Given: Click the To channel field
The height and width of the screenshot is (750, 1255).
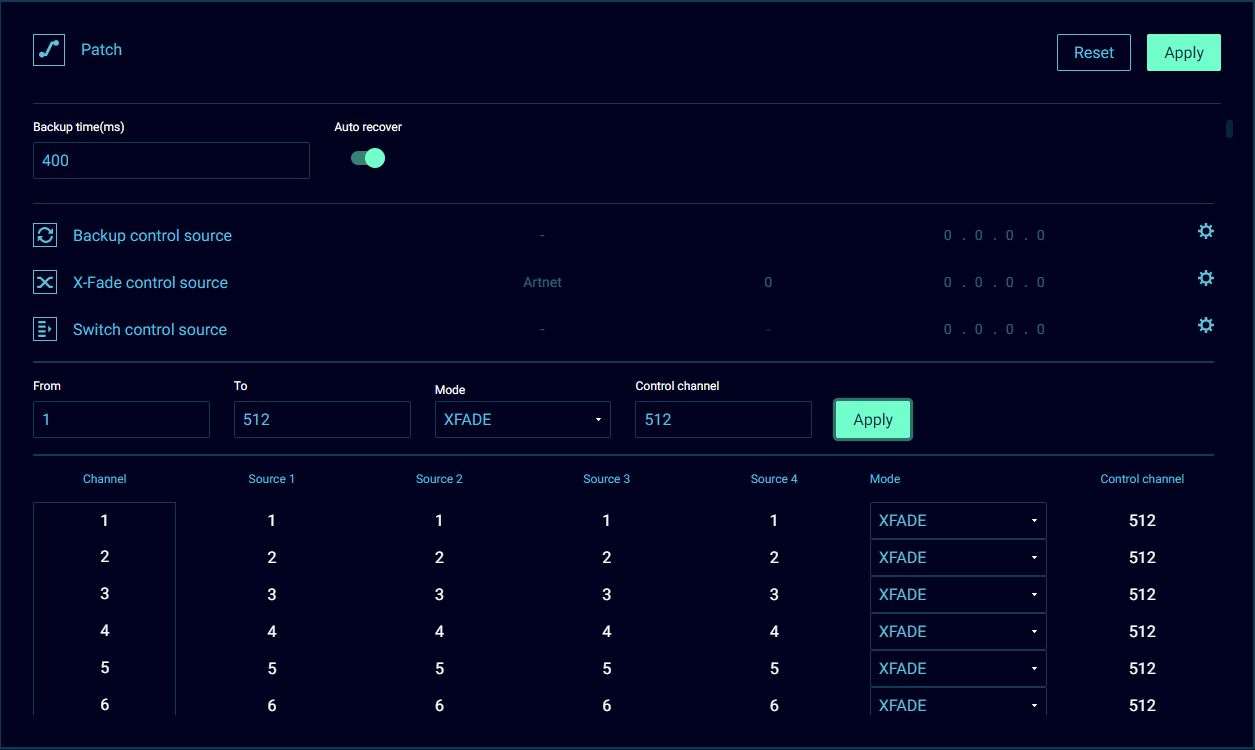Looking at the screenshot, I should coord(322,420).
